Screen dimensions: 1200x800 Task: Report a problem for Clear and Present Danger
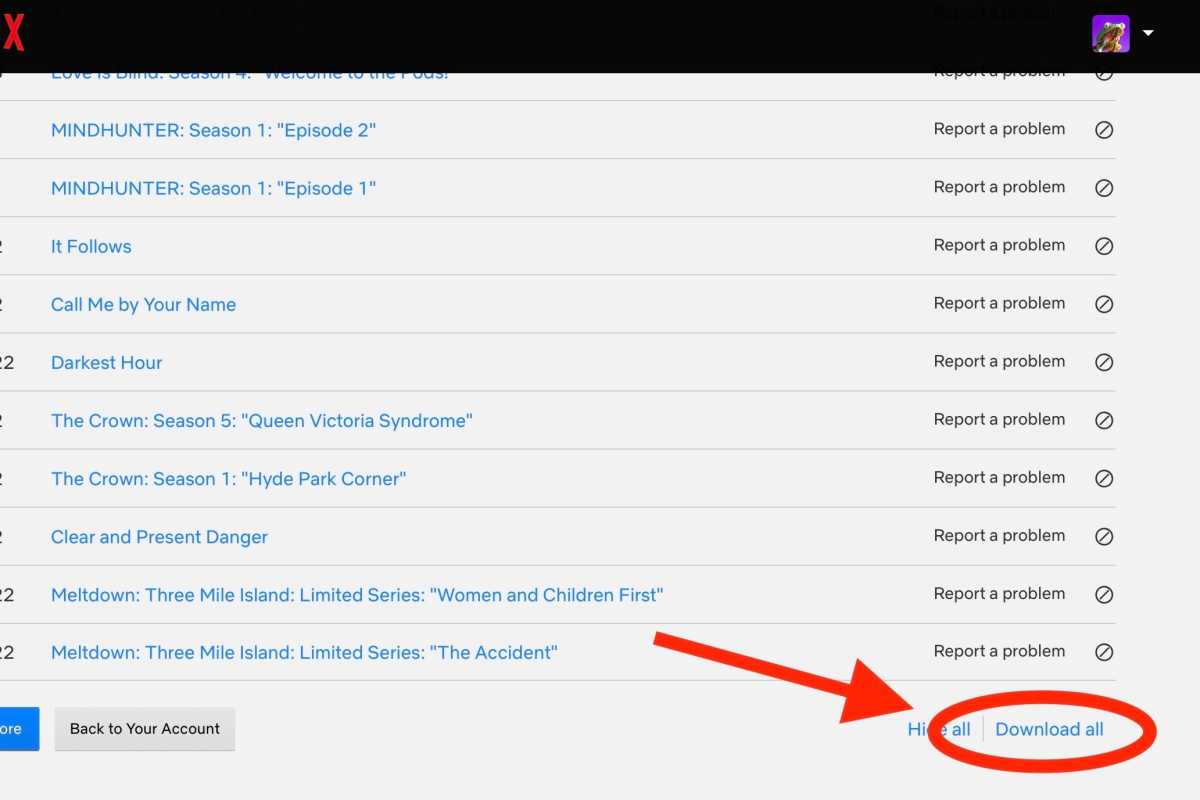point(999,535)
